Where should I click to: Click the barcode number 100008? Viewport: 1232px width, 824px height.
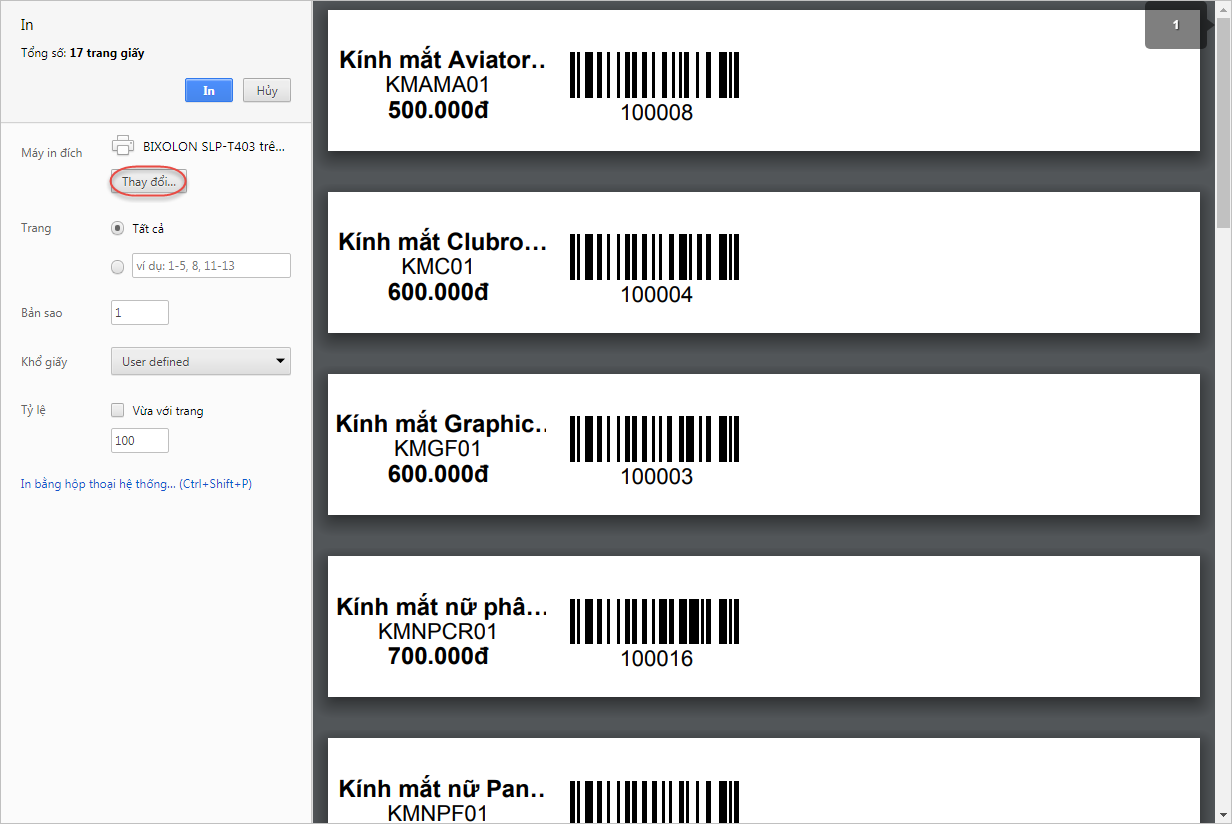point(657,113)
